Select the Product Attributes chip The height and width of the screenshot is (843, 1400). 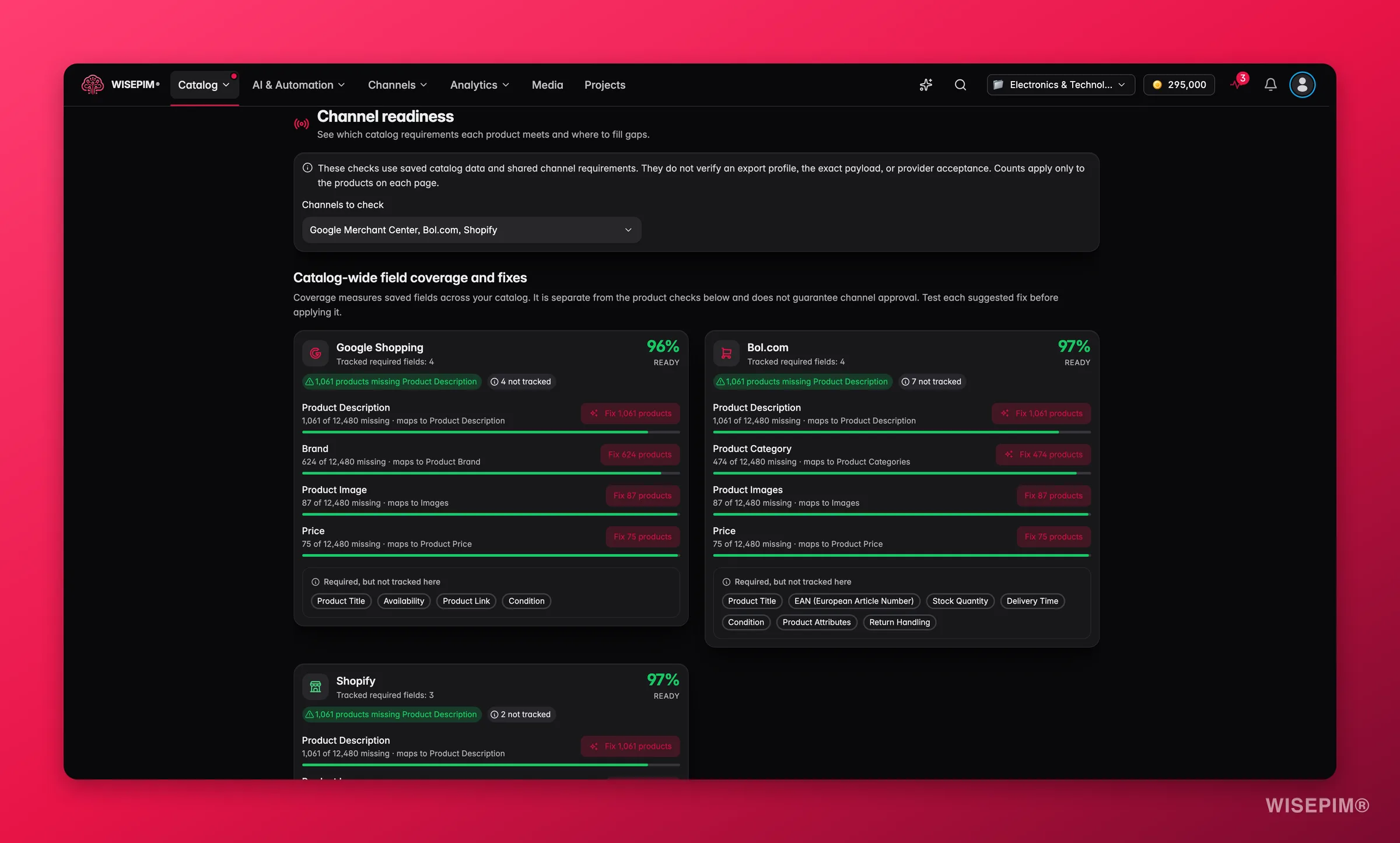pyautogui.click(x=817, y=622)
